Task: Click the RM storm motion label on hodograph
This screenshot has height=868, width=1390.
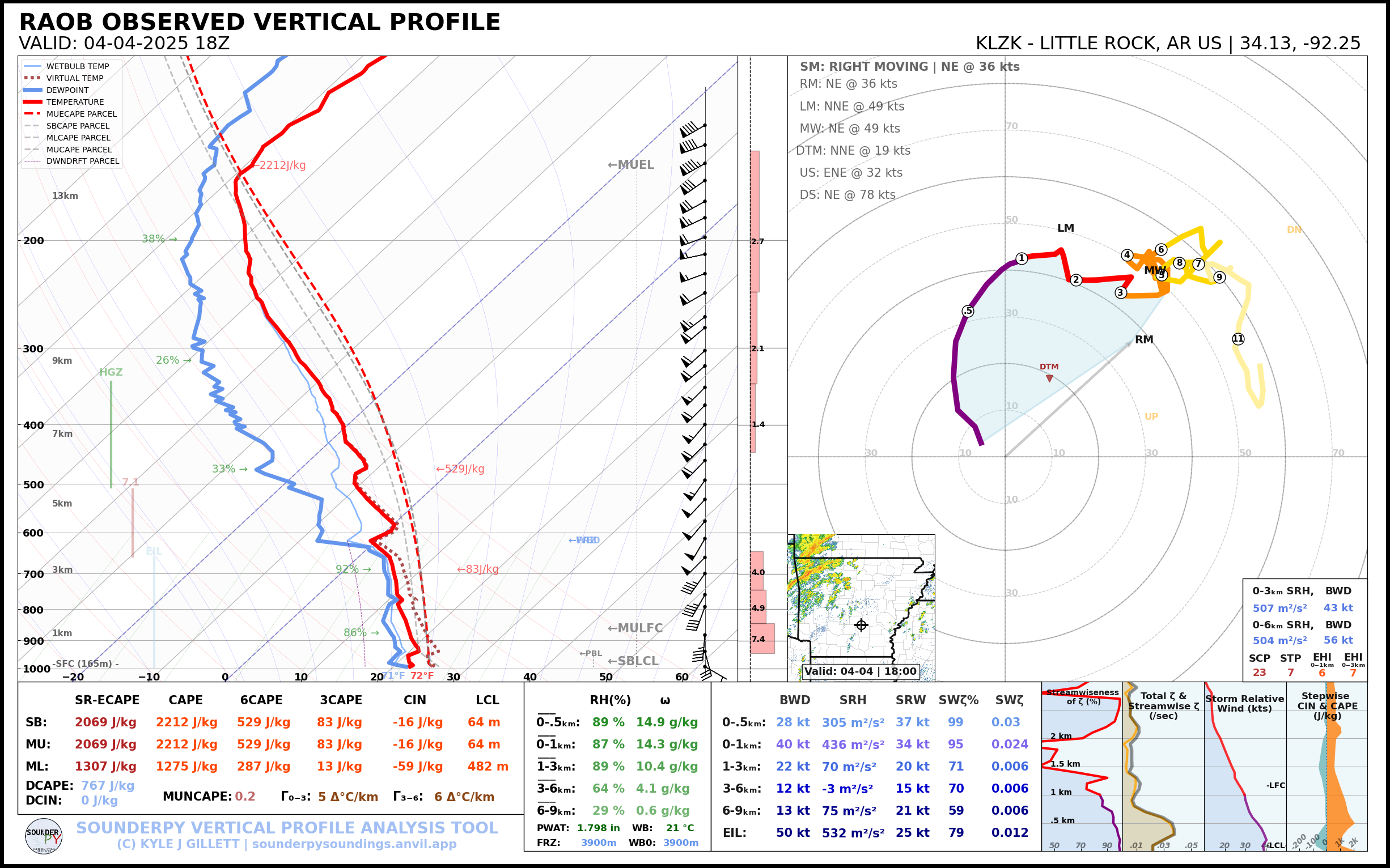Action: [x=1143, y=339]
